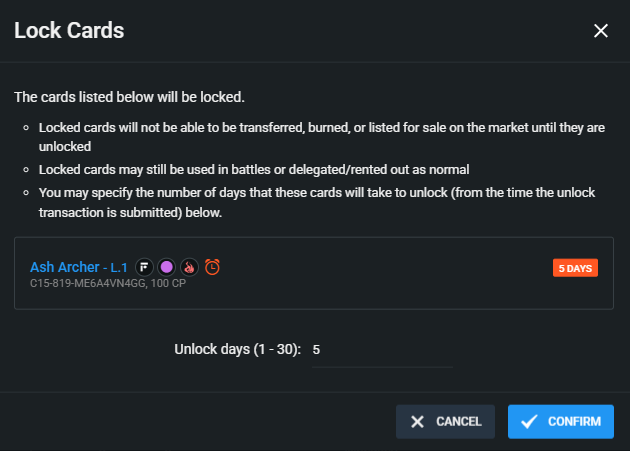Click the bullet about specifying unlock days
Viewport: 630px width, 451px height.
317,203
